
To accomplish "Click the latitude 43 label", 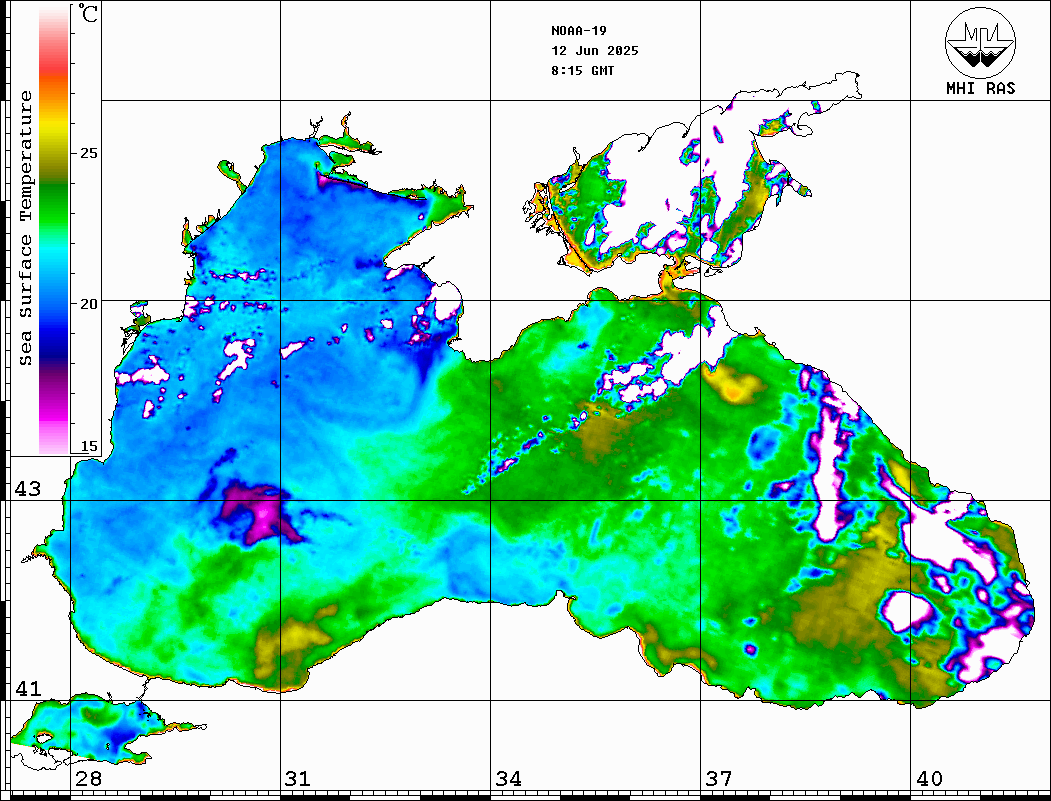I will (27, 489).
